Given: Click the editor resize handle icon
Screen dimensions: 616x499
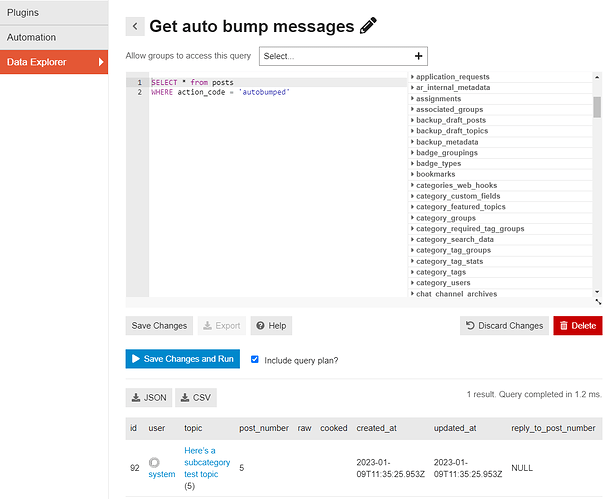Looking at the screenshot, I should tap(598, 302).
